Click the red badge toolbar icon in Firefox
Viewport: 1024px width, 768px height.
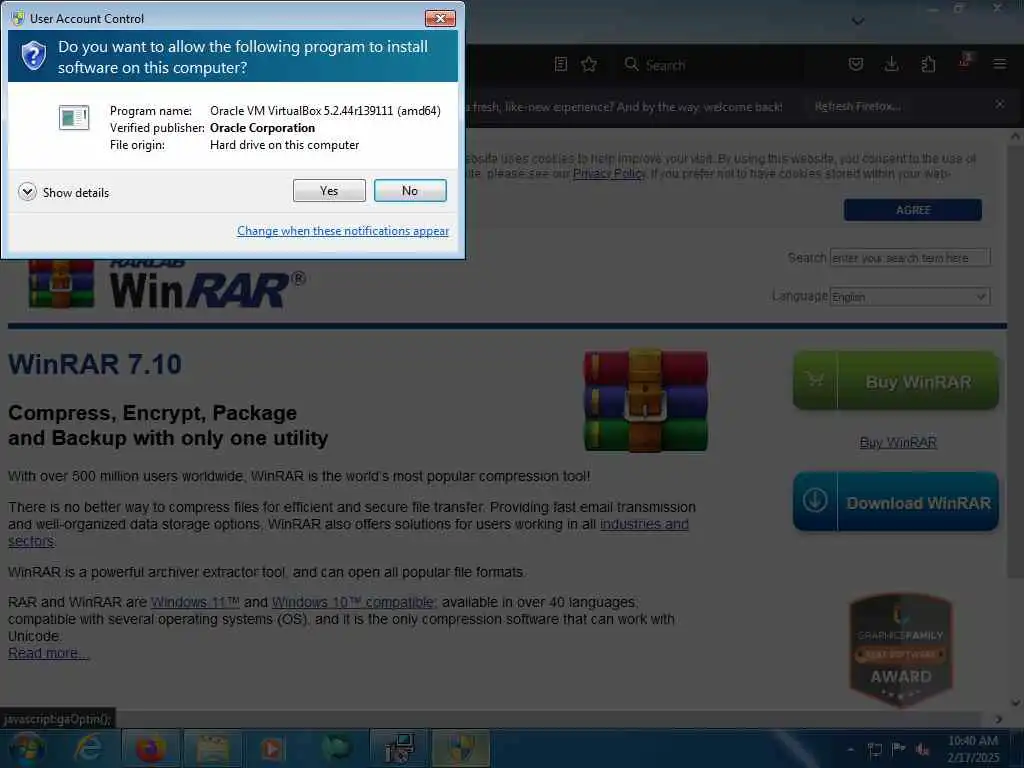pos(965,61)
